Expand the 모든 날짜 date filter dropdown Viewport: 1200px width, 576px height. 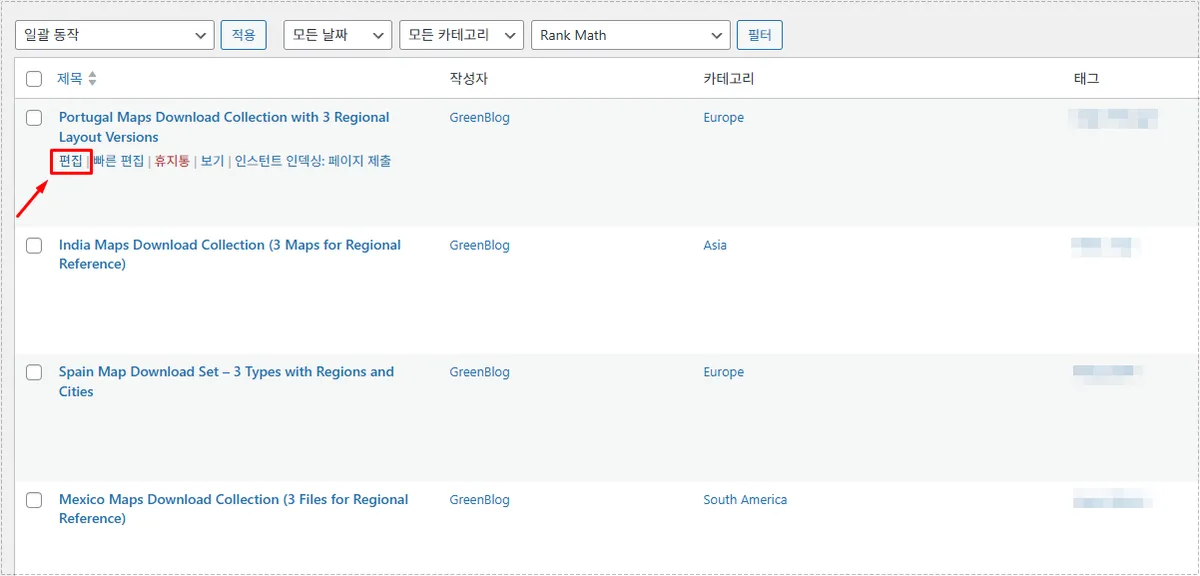pyautogui.click(x=337, y=35)
